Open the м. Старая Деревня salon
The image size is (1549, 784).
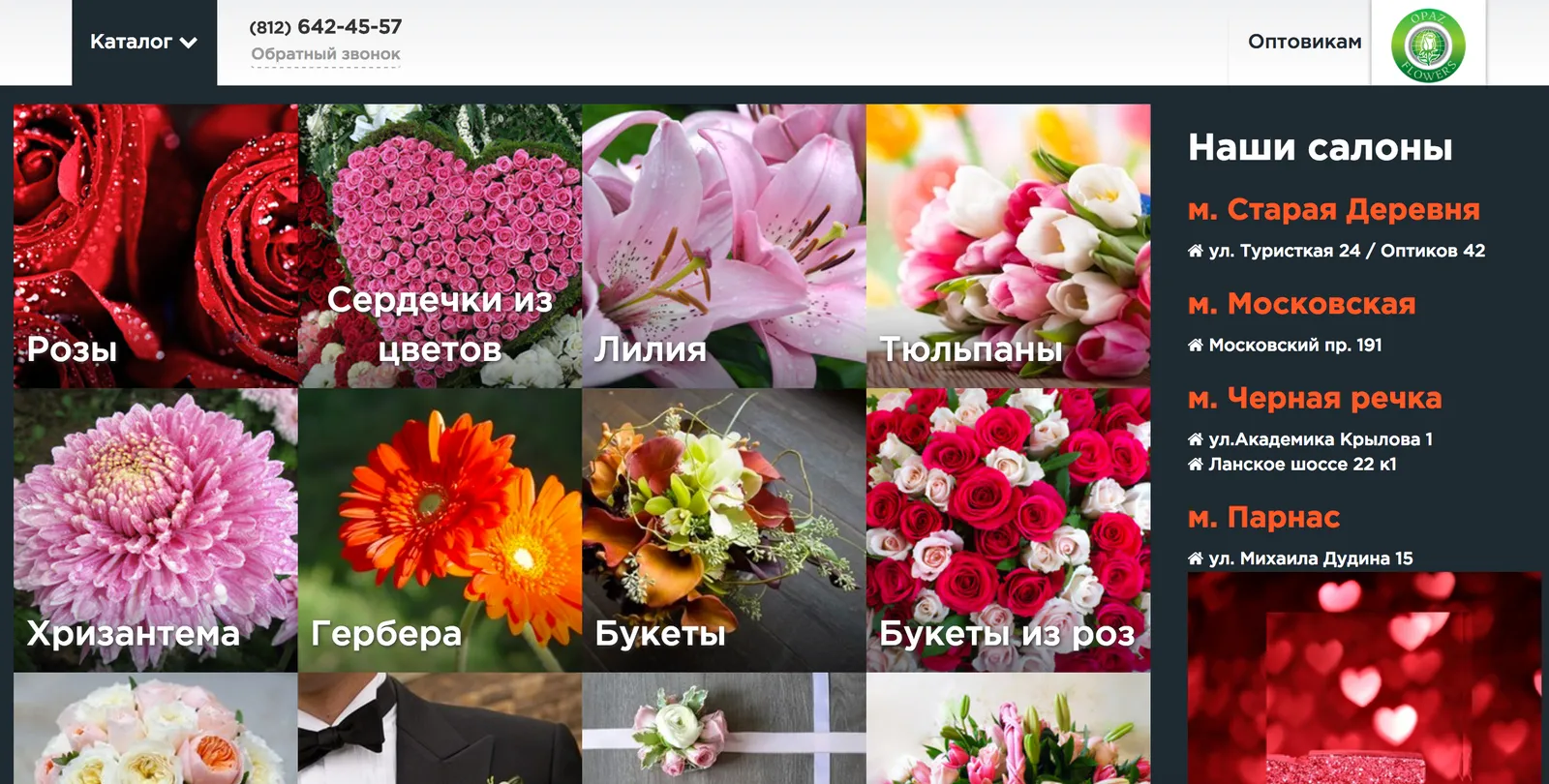pos(1334,209)
